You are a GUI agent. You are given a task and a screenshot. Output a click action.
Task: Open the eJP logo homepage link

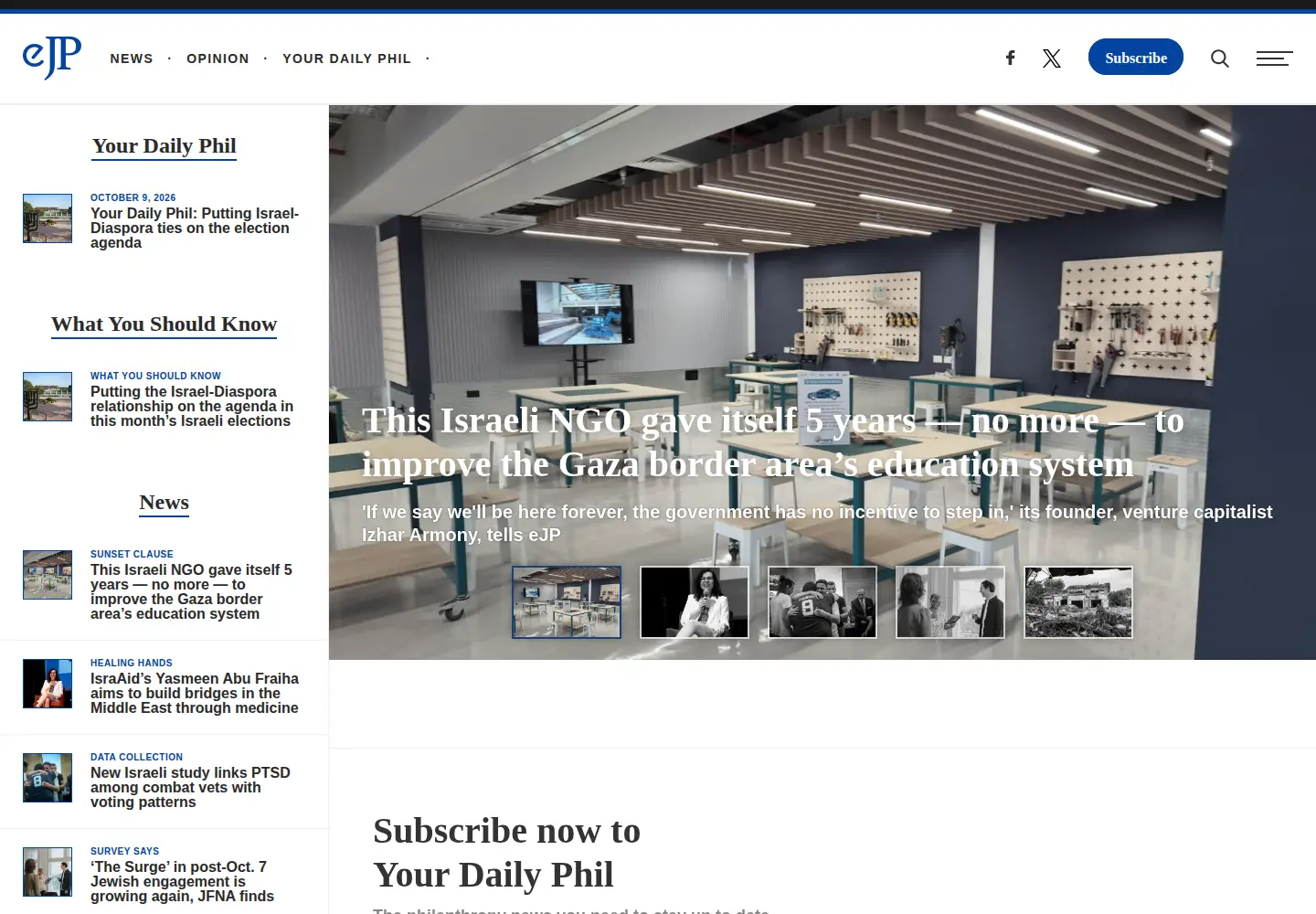[x=52, y=58]
